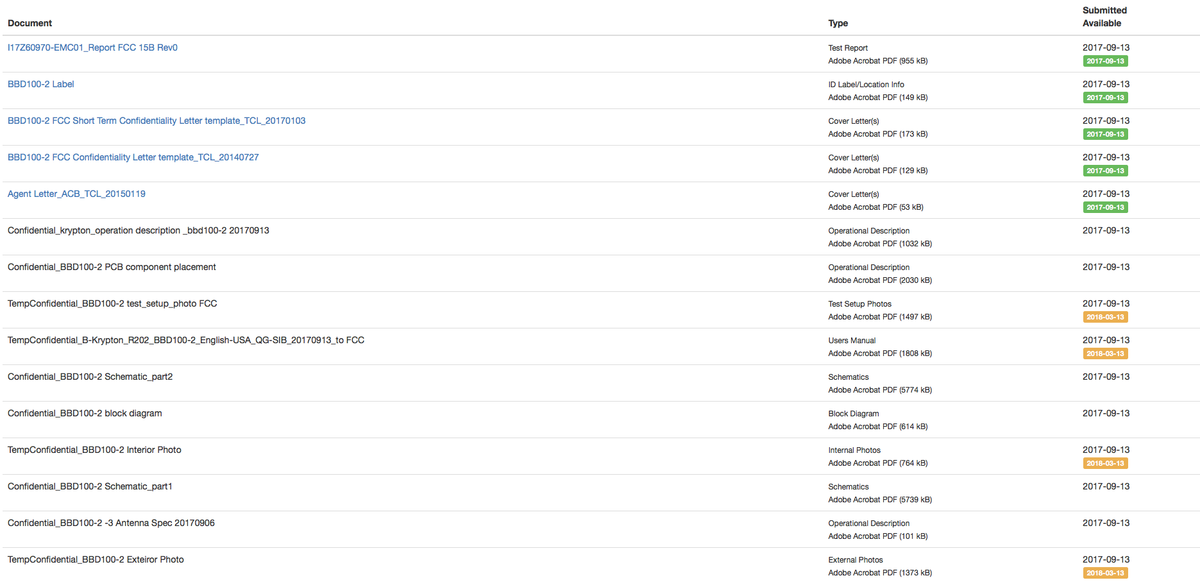Click the orange 2018-03-13 badge for Internal Photos
The height and width of the screenshot is (587, 1200).
pyautogui.click(x=1105, y=463)
